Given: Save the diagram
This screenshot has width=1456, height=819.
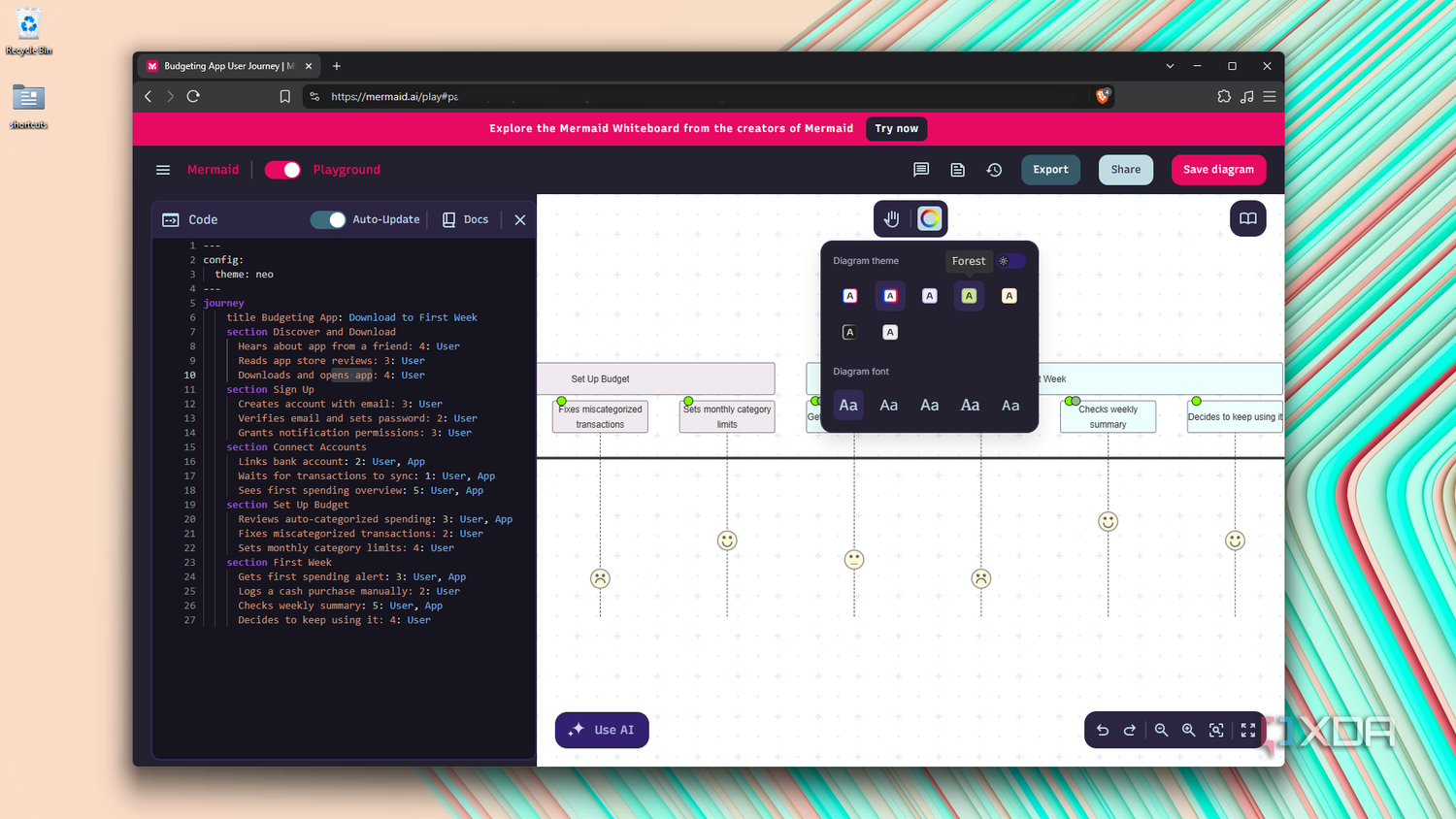Looking at the screenshot, I should [x=1218, y=170].
